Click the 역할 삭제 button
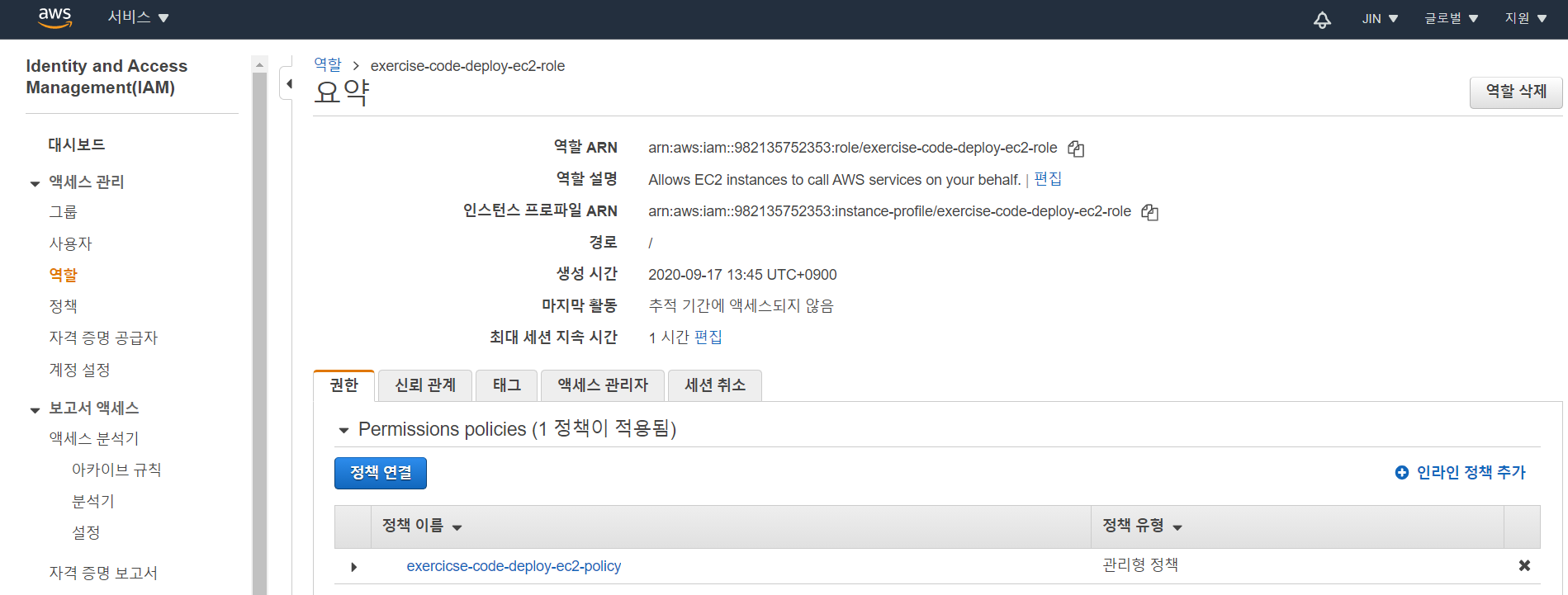The height and width of the screenshot is (595, 1568). coord(1515,92)
